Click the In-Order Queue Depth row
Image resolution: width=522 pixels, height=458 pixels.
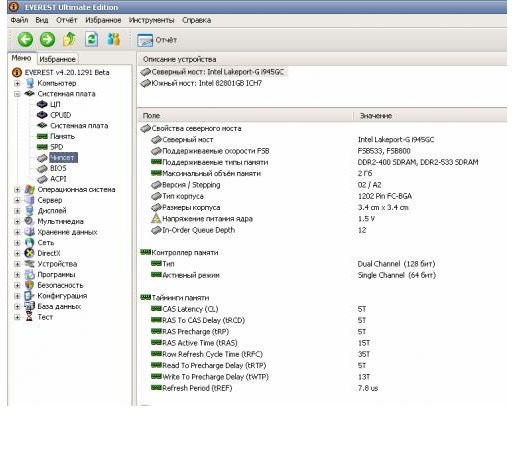click(323, 230)
